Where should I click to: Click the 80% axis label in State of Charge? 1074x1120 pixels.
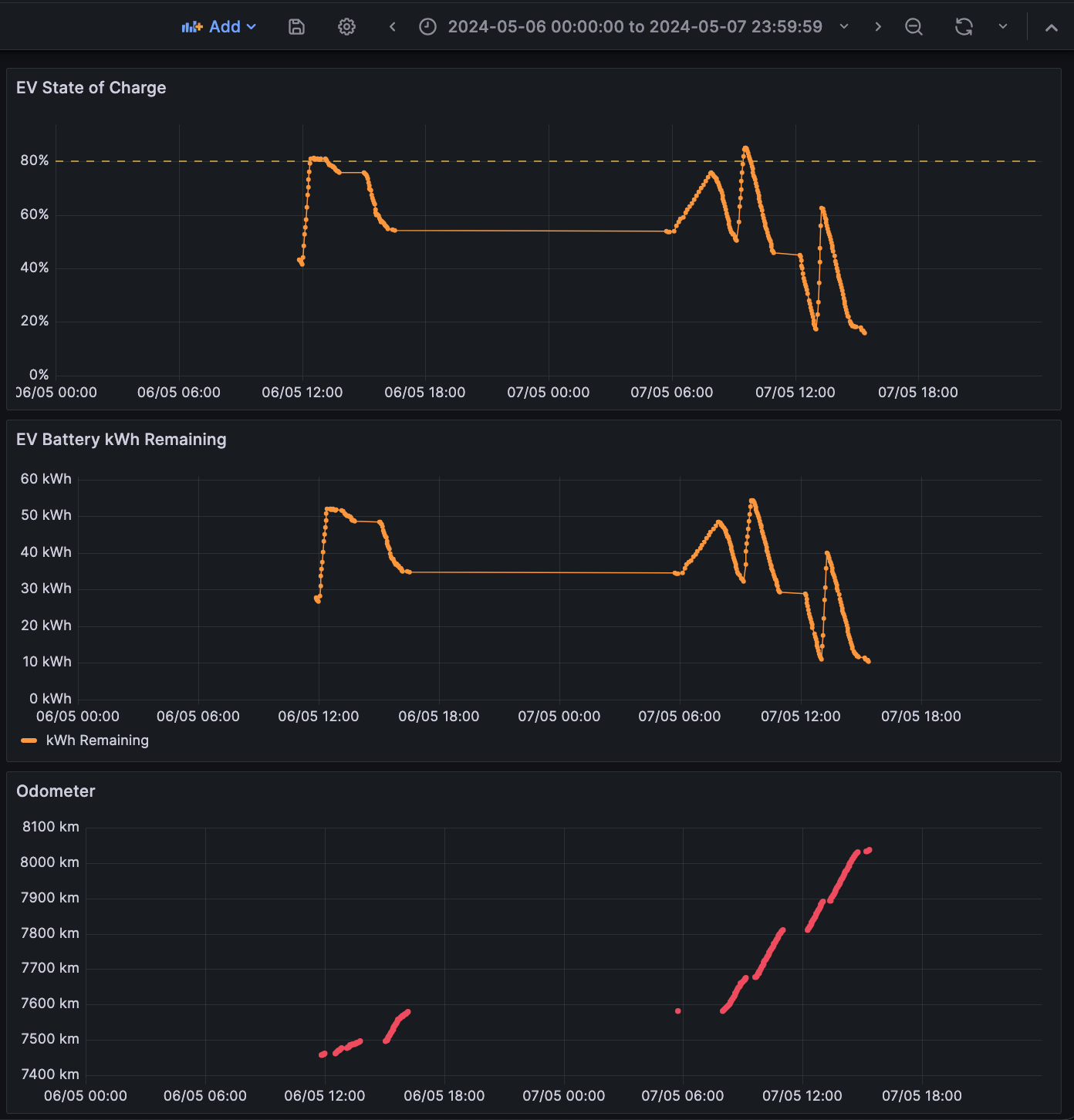pyautogui.click(x=35, y=160)
